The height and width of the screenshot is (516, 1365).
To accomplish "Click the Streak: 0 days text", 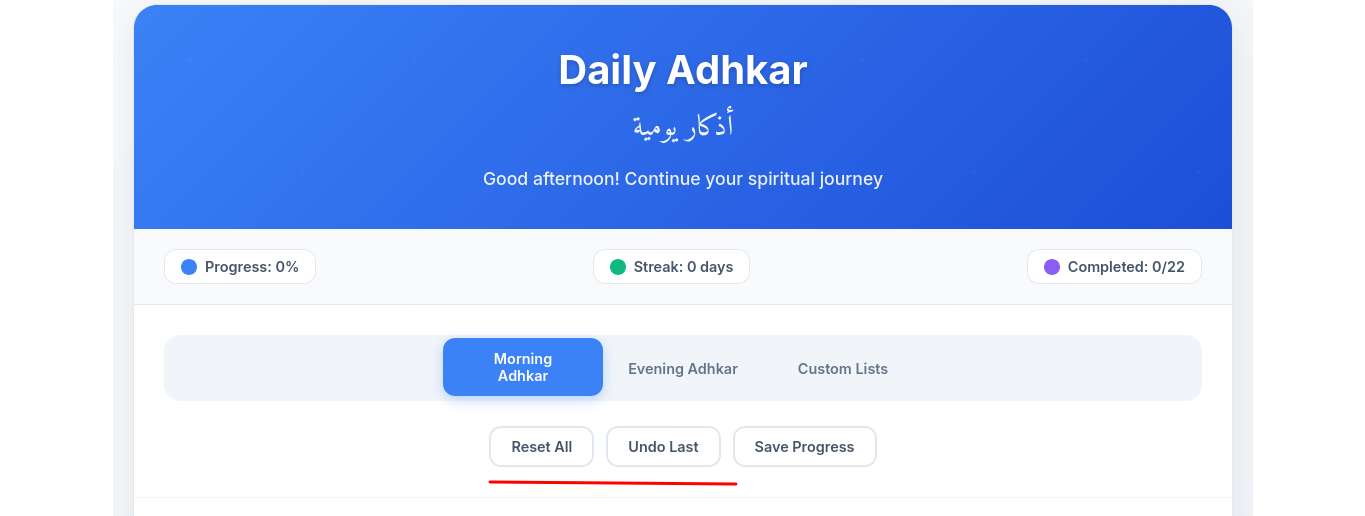I will 683,267.
